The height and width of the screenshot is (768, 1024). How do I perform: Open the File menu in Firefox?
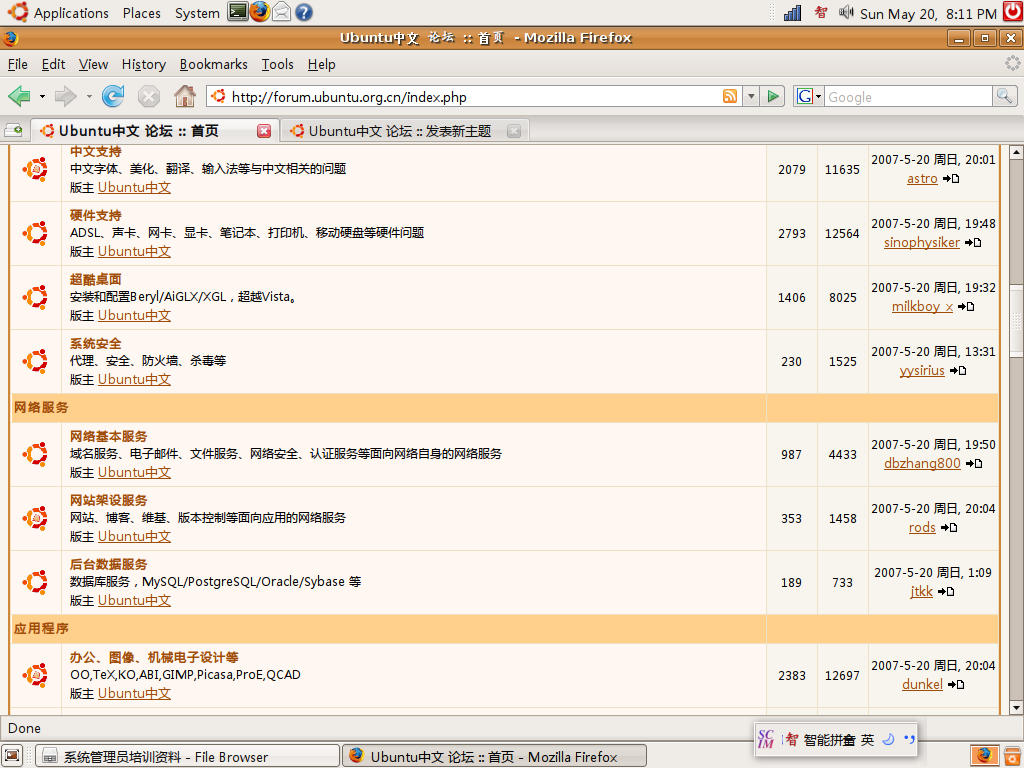tap(18, 64)
